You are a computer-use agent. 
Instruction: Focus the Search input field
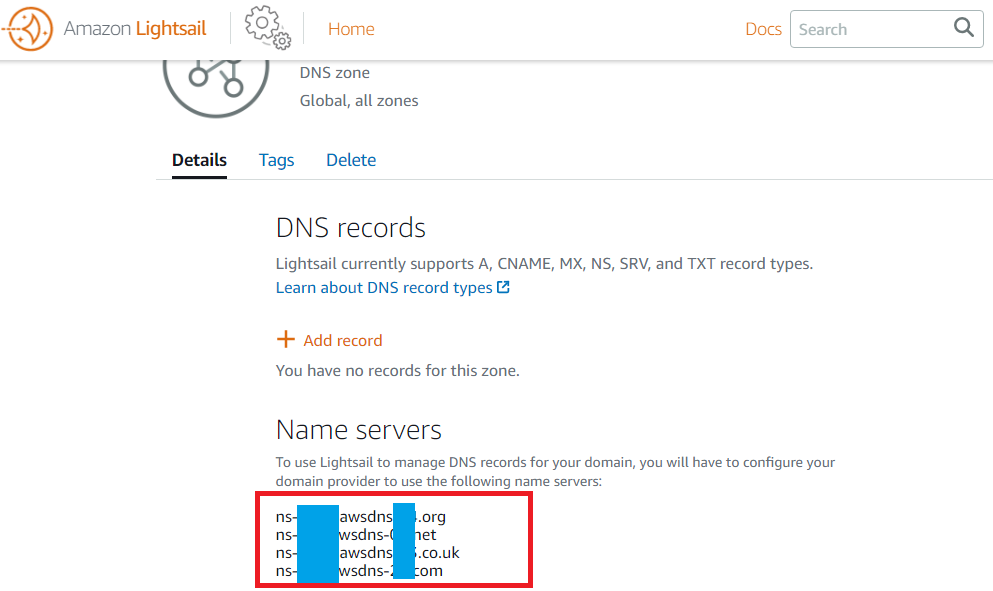click(x=868, y=29)
